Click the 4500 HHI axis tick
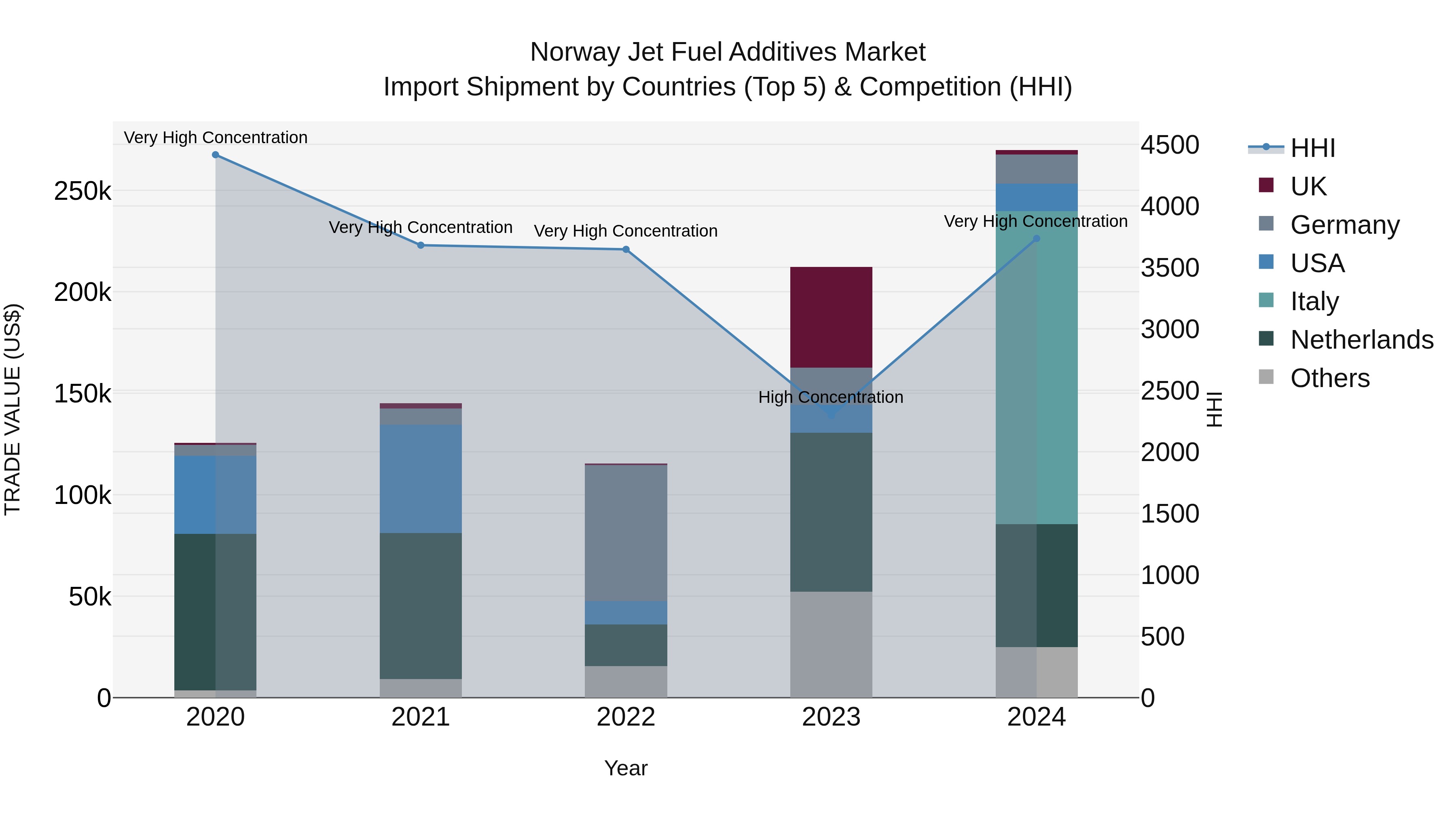The width and height of the screenshot is (1456, 819). pyautogui.click(x=1170, y=145)
